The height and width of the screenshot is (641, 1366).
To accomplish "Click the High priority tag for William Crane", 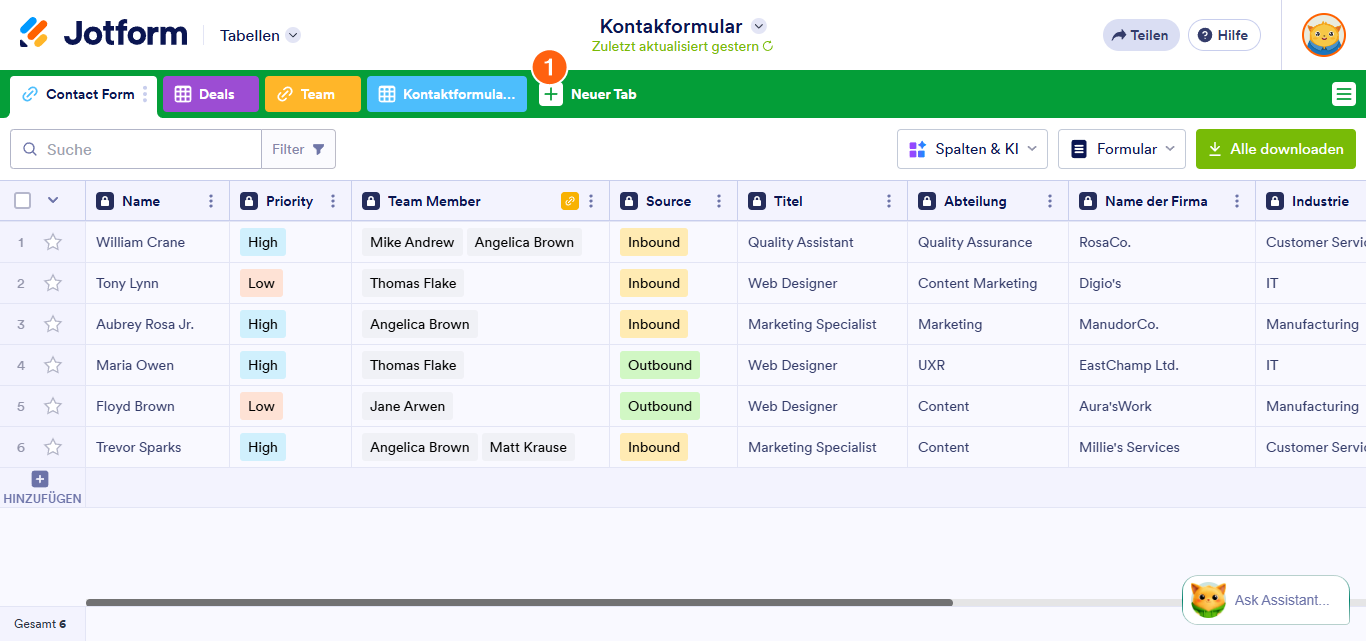I will (263, 242).
